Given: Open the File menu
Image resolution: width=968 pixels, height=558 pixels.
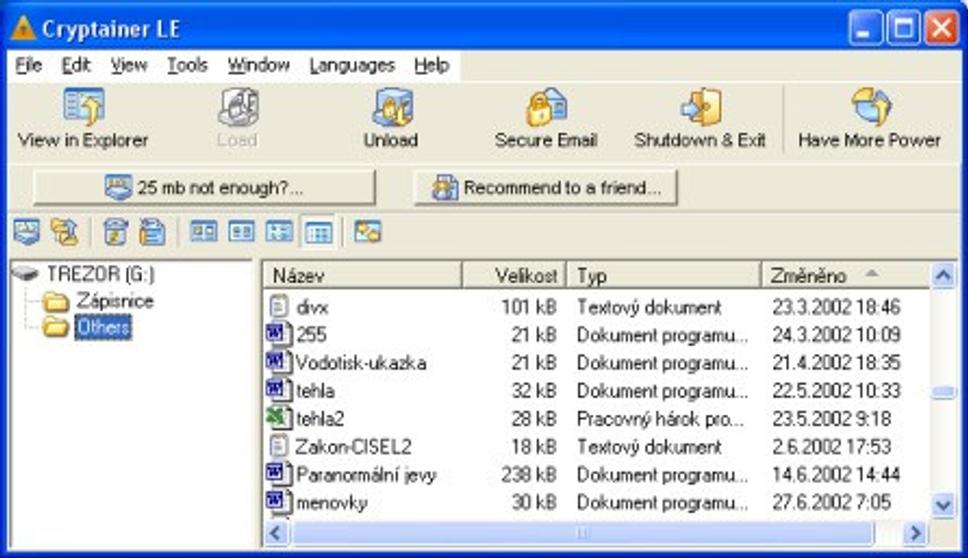Looking at the screenshot, I should coord(28,65).
